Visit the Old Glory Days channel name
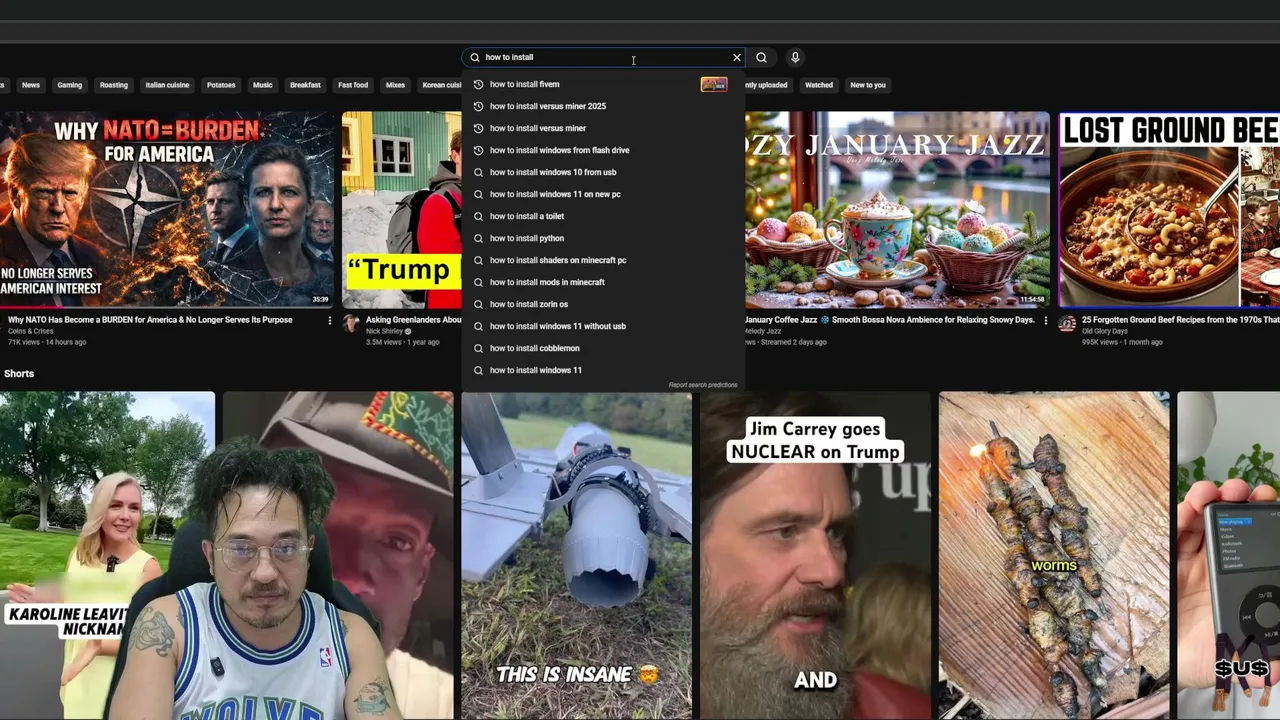 [1105, 331]
